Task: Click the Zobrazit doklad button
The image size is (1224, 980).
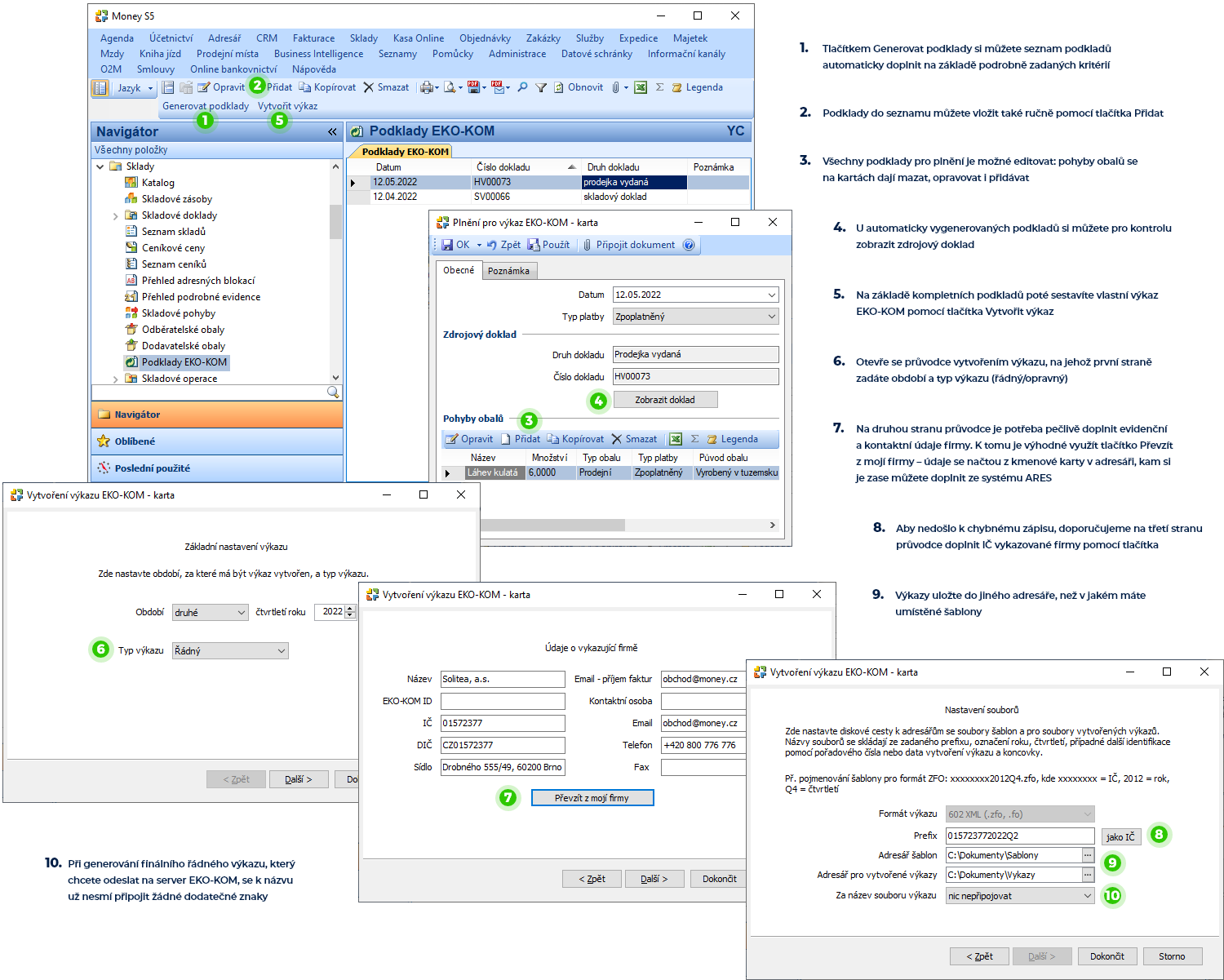Action: [x=665, y=400]
